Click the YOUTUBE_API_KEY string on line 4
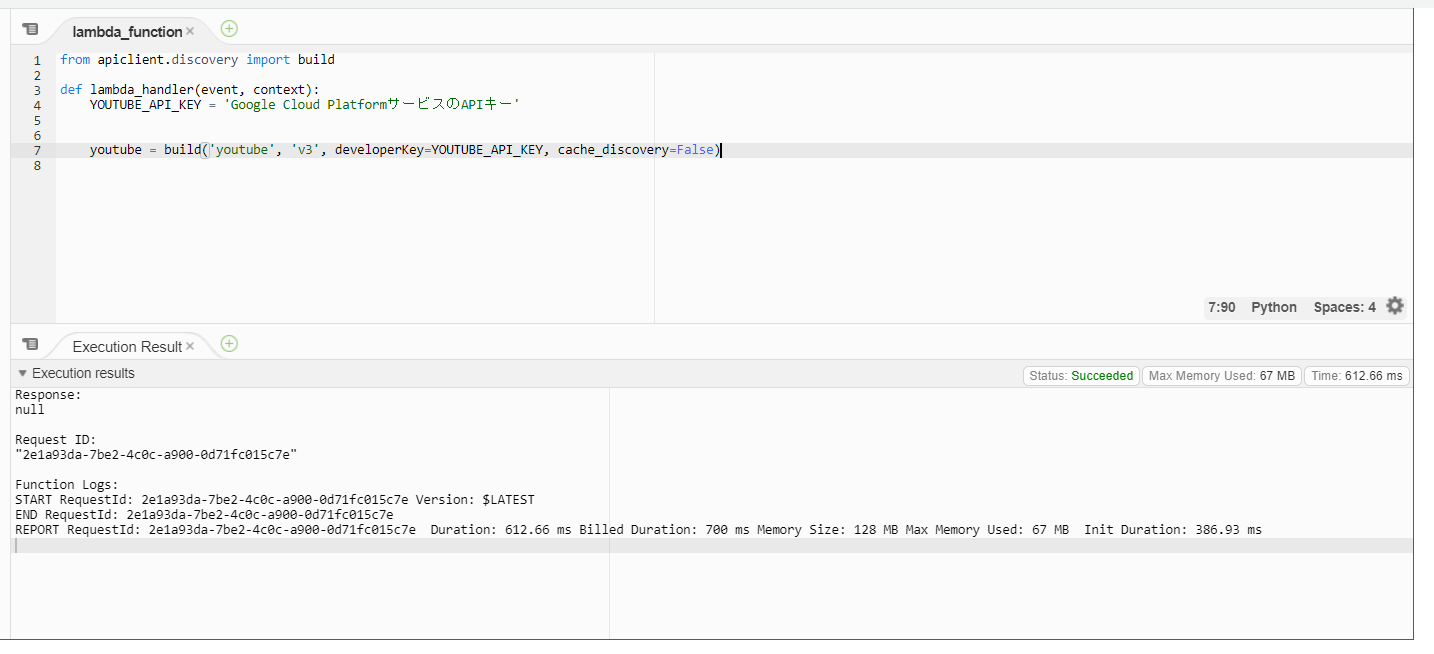Screen dimensions: 1434x654 (x=370, y=105)
